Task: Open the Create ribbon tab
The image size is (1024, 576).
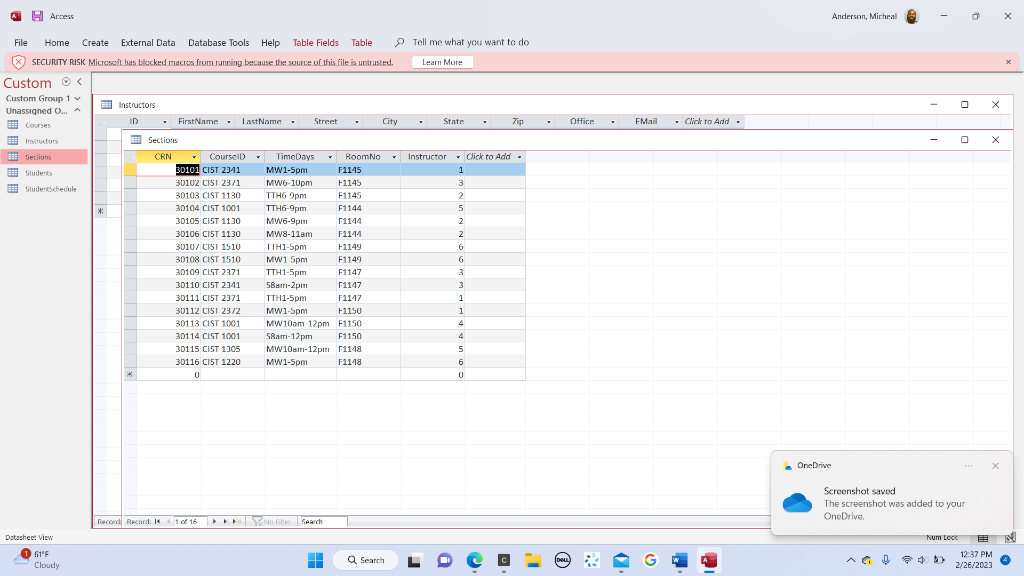Action: (95, 43)
